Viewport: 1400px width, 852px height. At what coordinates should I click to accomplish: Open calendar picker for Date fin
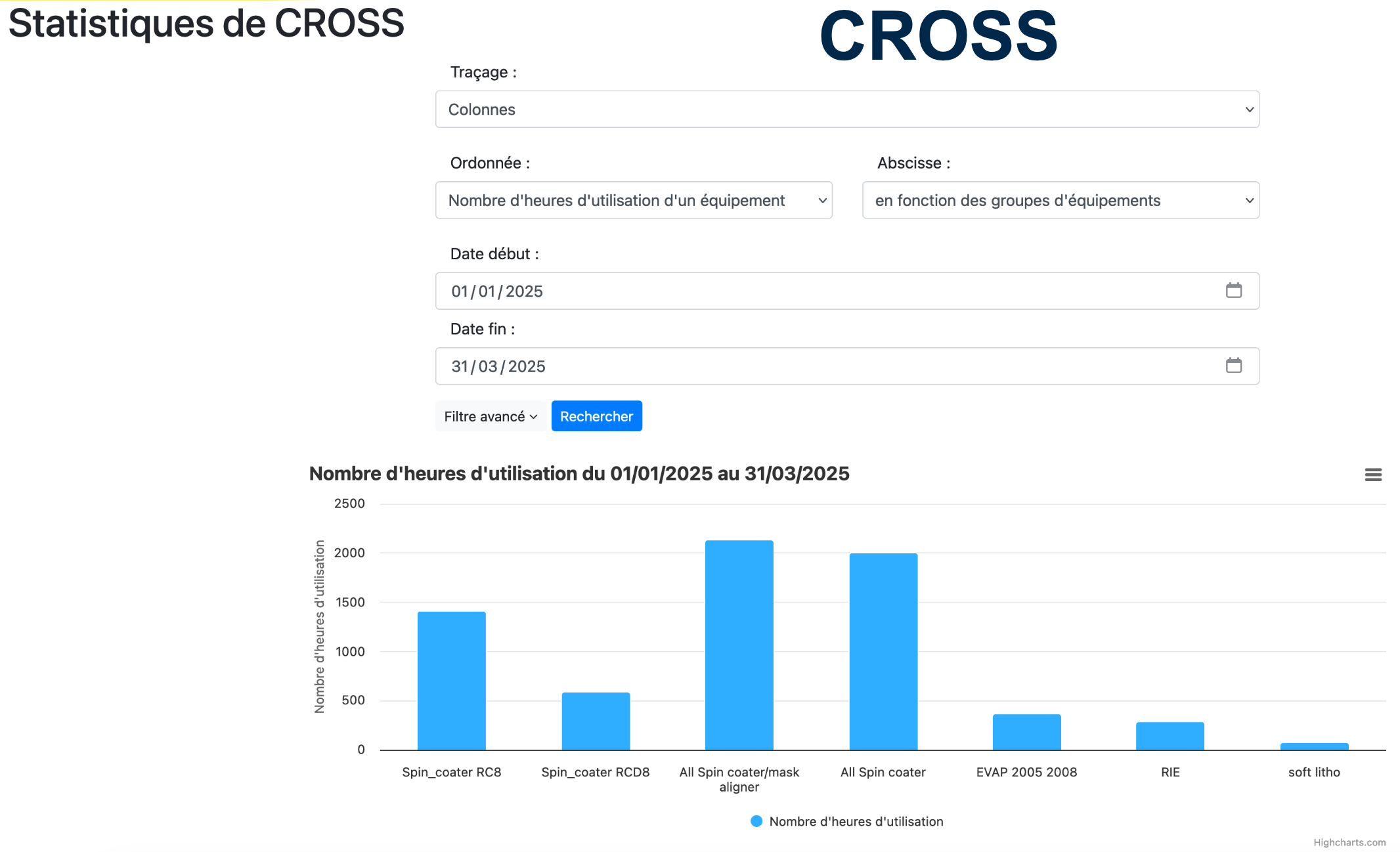[x=1234, y=366]
